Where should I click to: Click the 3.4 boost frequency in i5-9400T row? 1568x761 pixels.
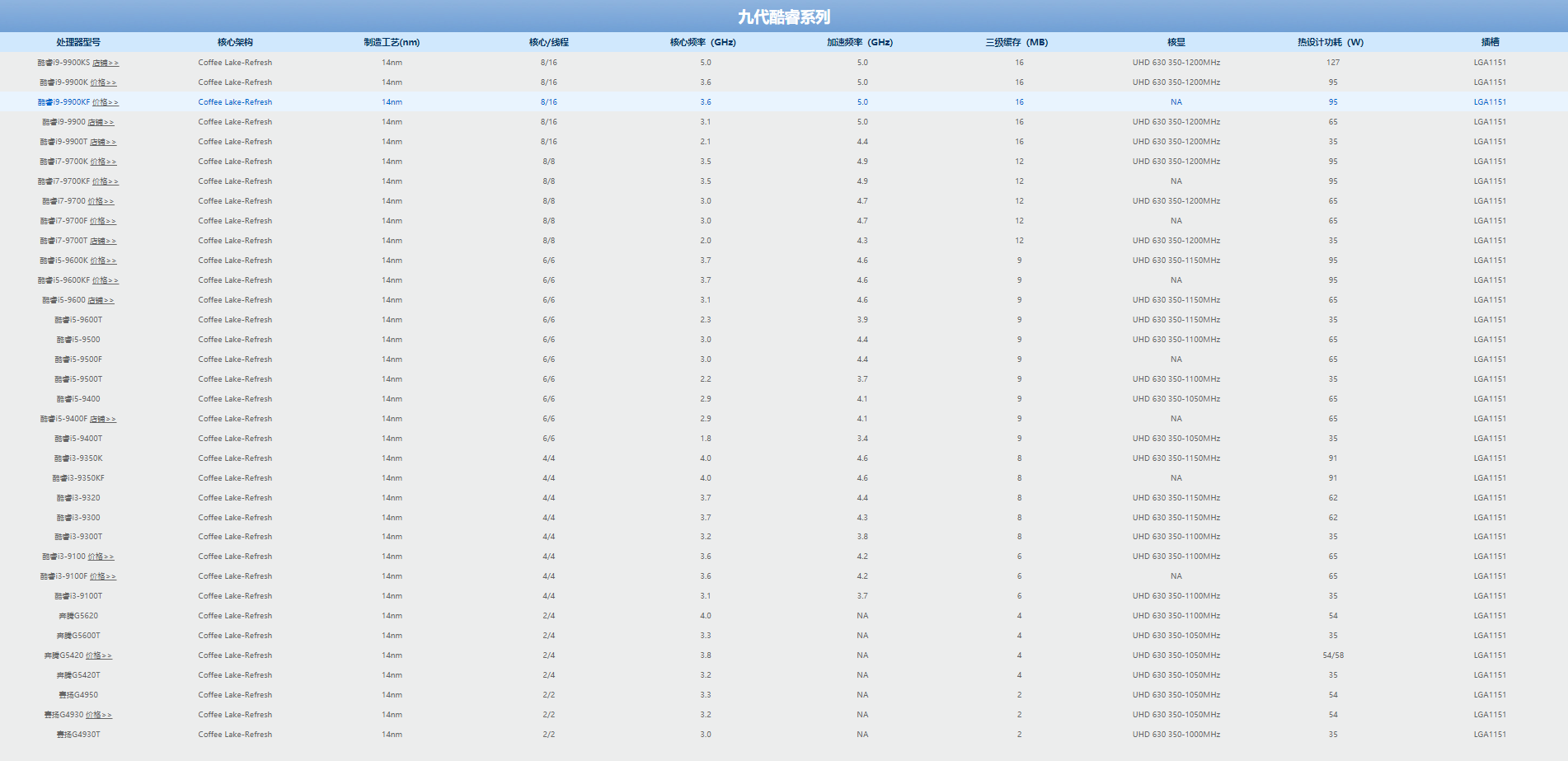862,439
